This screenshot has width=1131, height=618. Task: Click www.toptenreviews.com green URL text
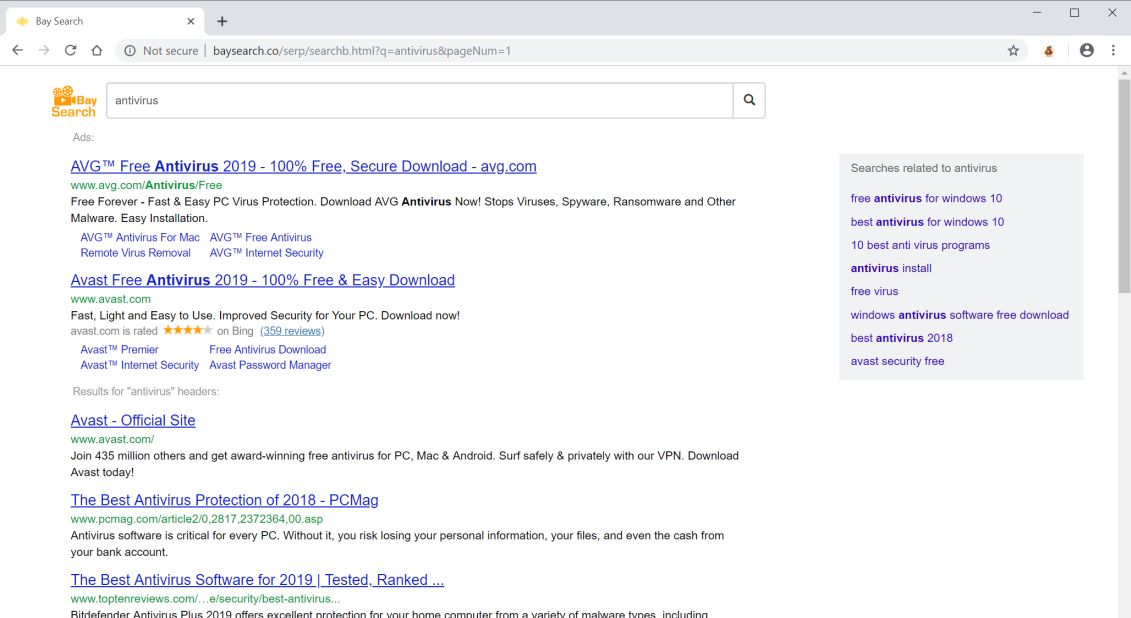click(206, 599)
